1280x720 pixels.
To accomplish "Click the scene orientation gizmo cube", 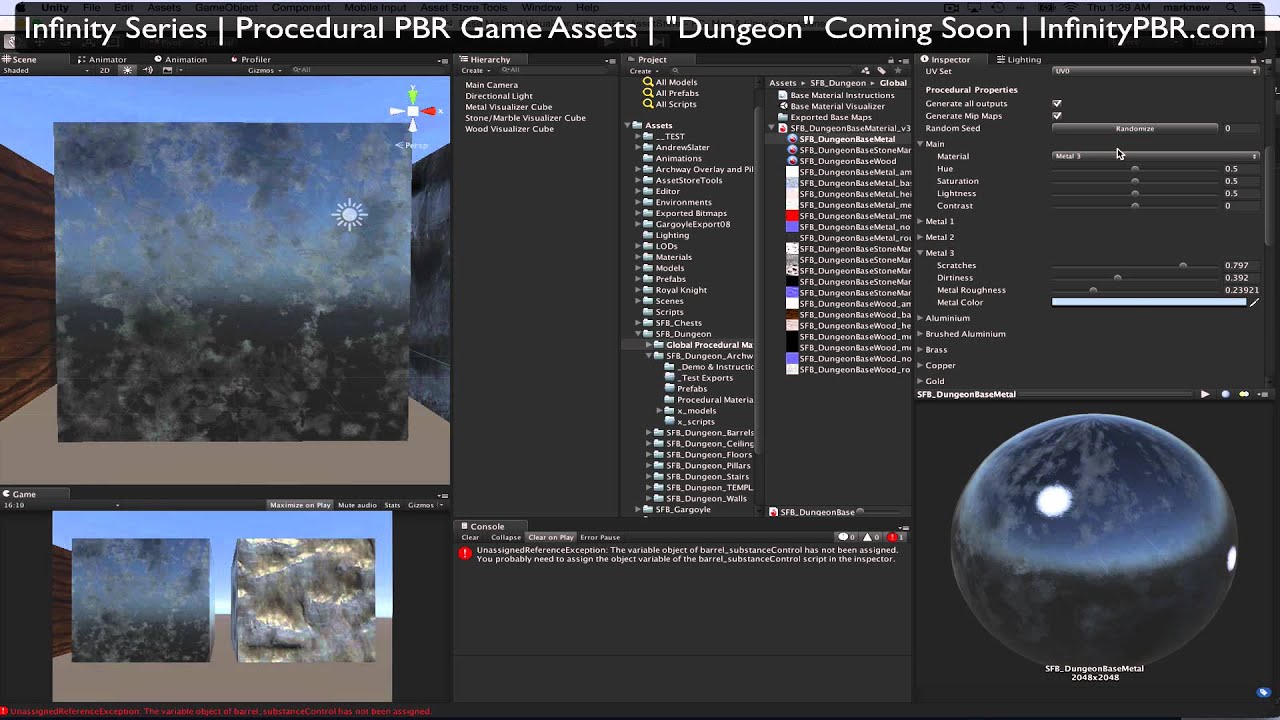I will (x=413, y=112).
